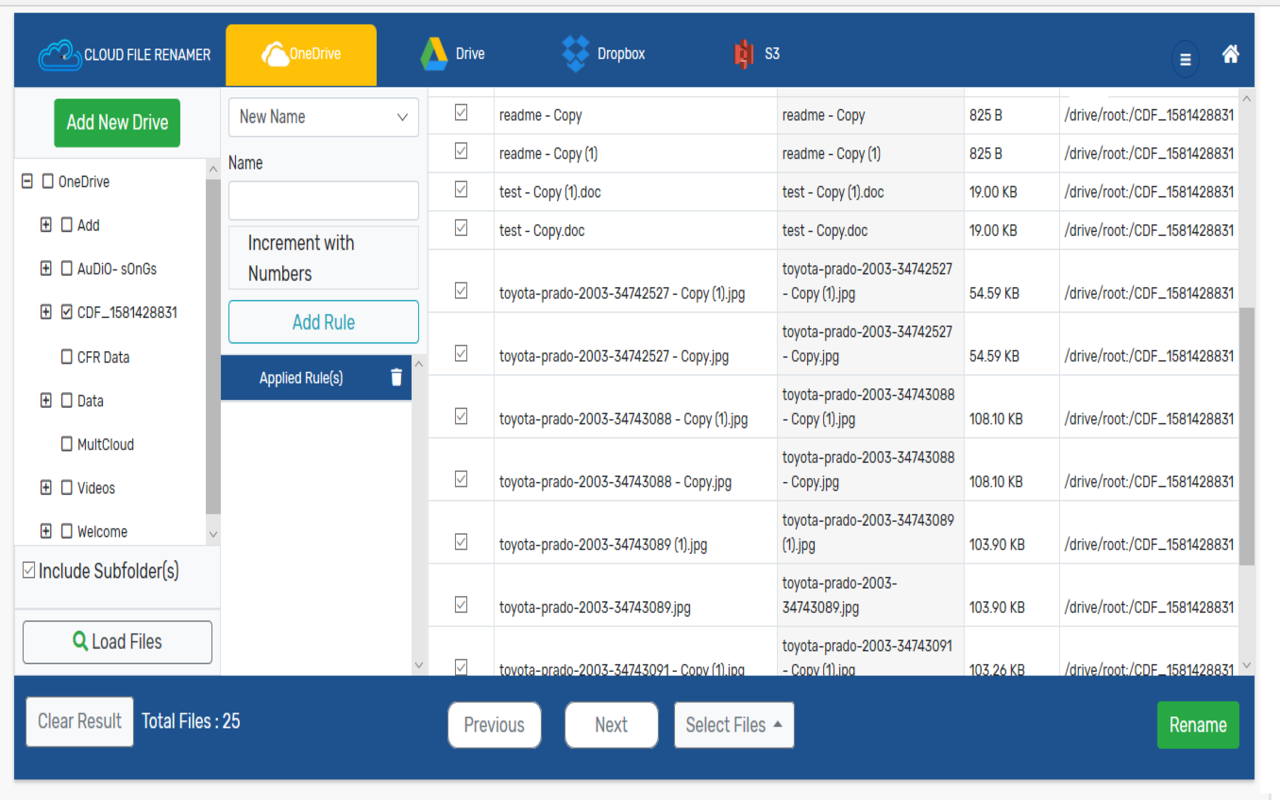Image resolution: width=1280 pixels, height=800 pixels.
Task: Click the Load Files button
Action: coord(116,641)
